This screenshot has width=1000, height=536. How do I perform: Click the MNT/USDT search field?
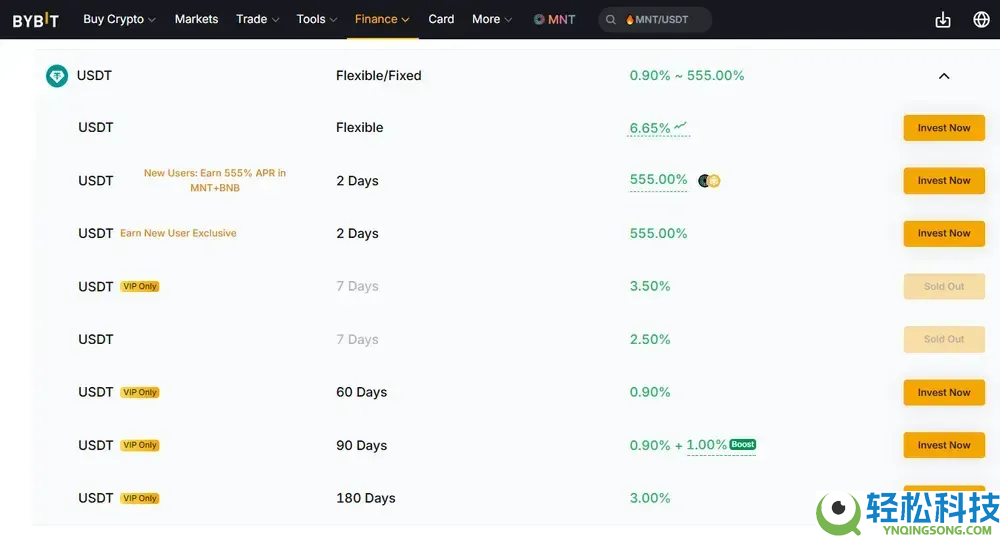(x=655, y=20)
